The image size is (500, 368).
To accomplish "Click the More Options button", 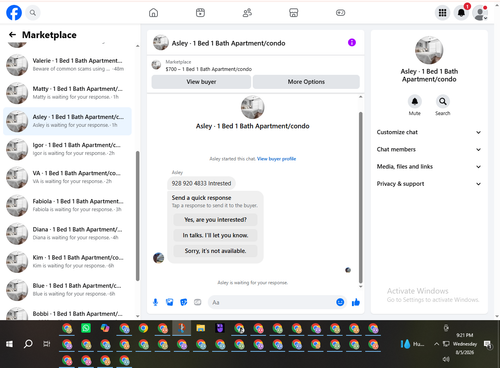I will tap(306, 82).
